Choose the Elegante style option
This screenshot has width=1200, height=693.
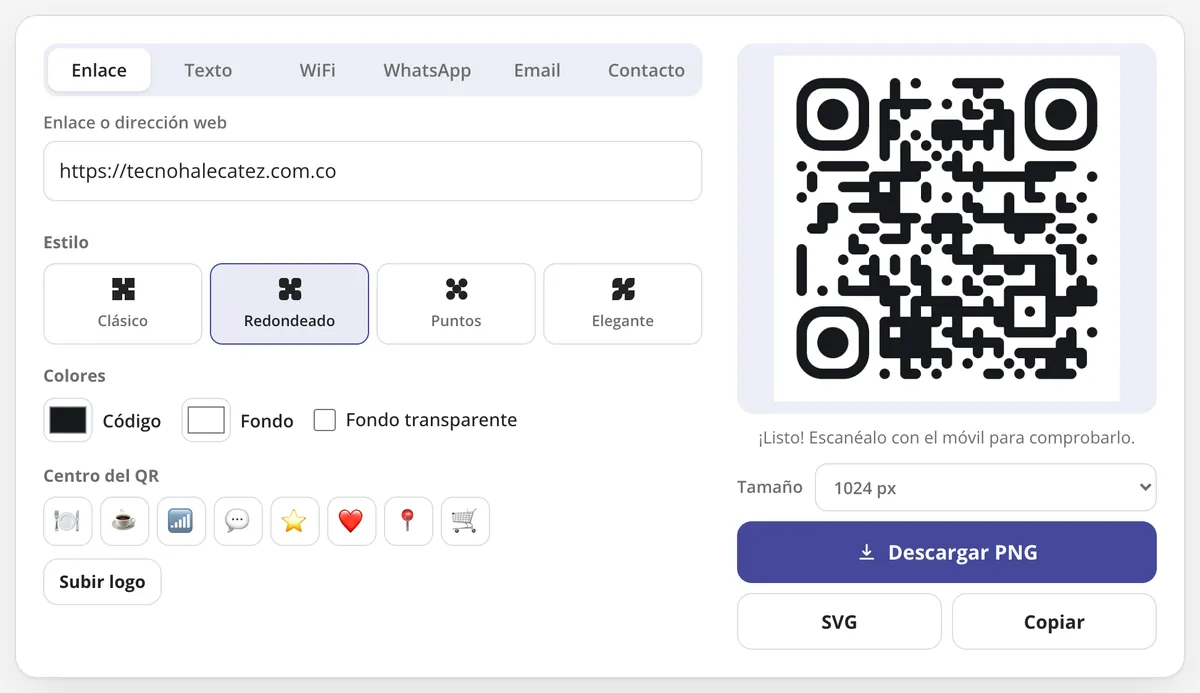(x=623, y=304)
